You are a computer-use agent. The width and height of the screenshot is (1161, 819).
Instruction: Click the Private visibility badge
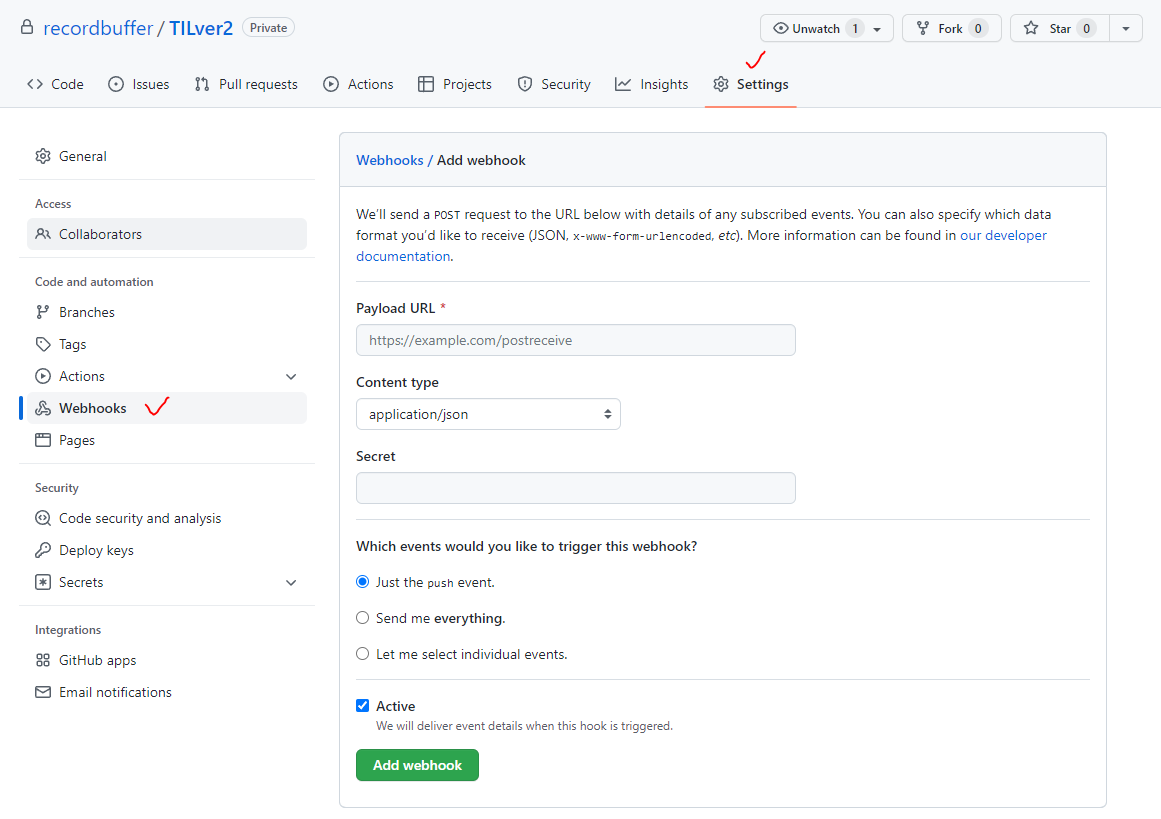tap(268, 27)
